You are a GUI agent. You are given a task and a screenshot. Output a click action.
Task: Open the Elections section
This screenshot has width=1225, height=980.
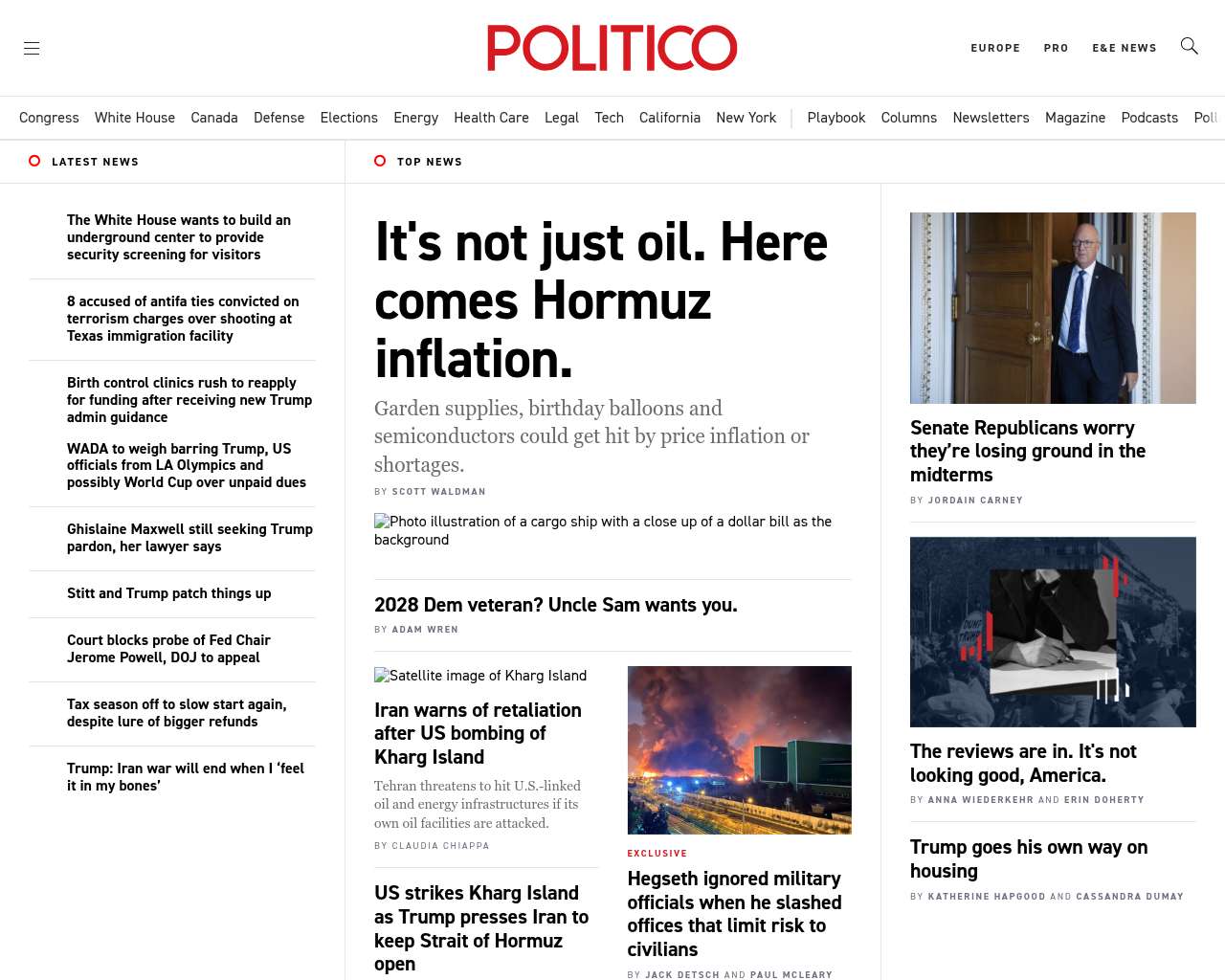(348, 118)
